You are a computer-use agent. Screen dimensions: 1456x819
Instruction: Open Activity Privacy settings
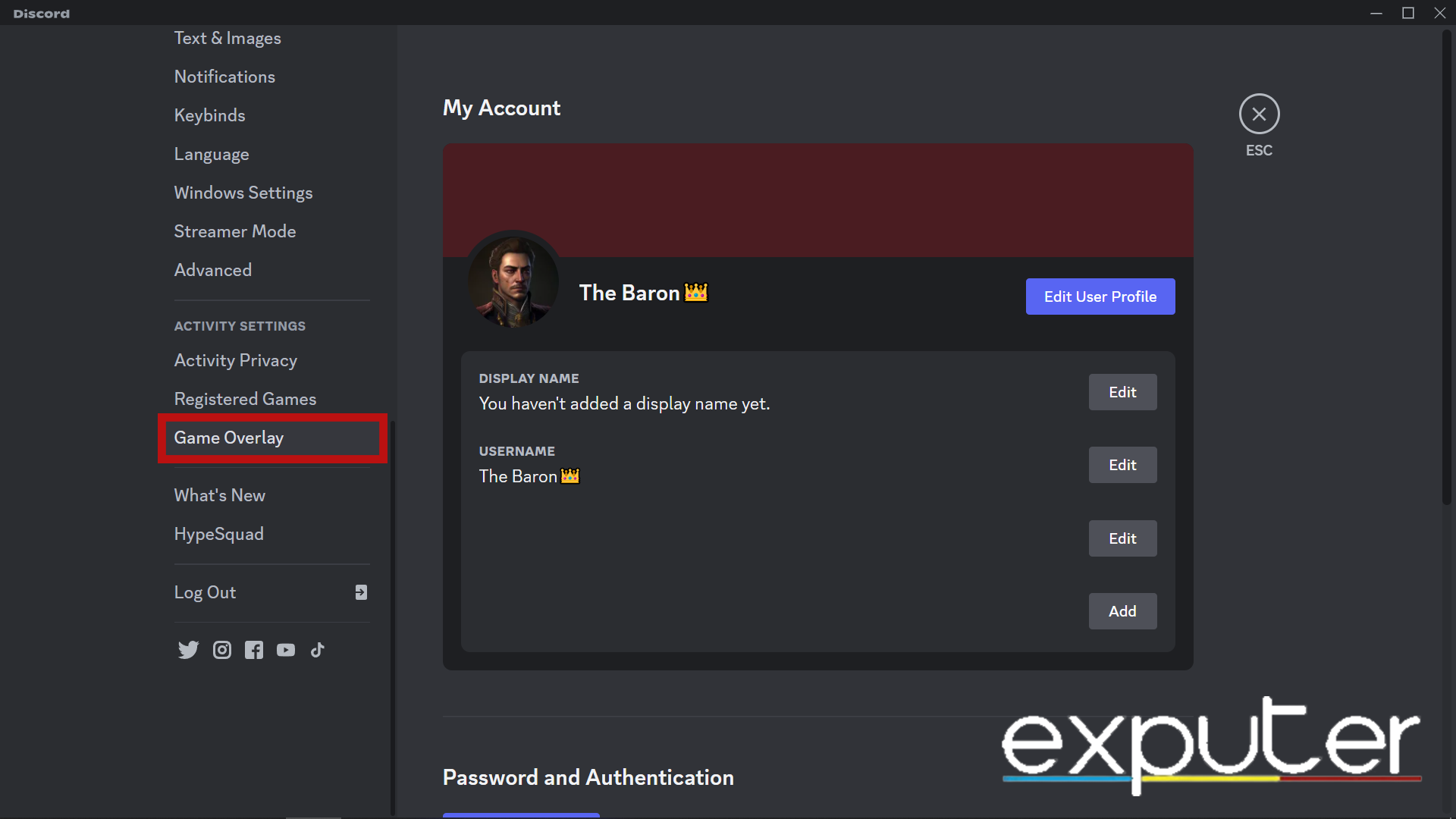point(236,360)
